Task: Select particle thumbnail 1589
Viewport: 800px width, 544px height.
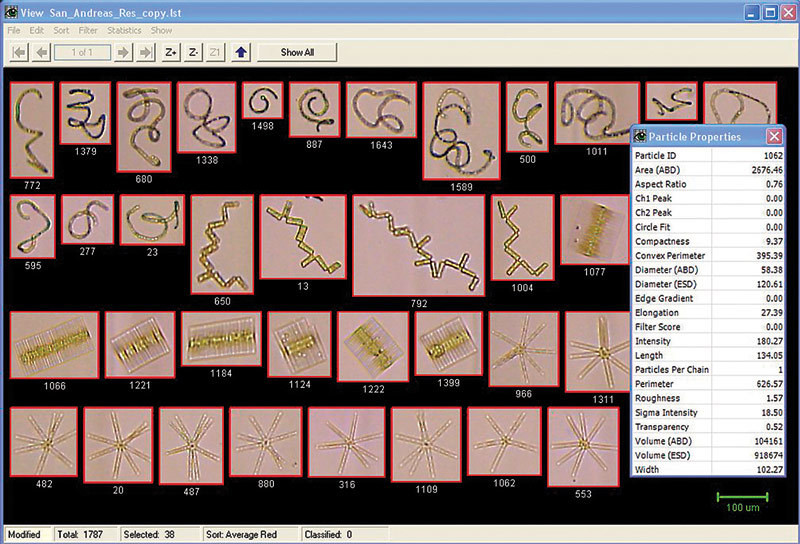Action: 461,130
